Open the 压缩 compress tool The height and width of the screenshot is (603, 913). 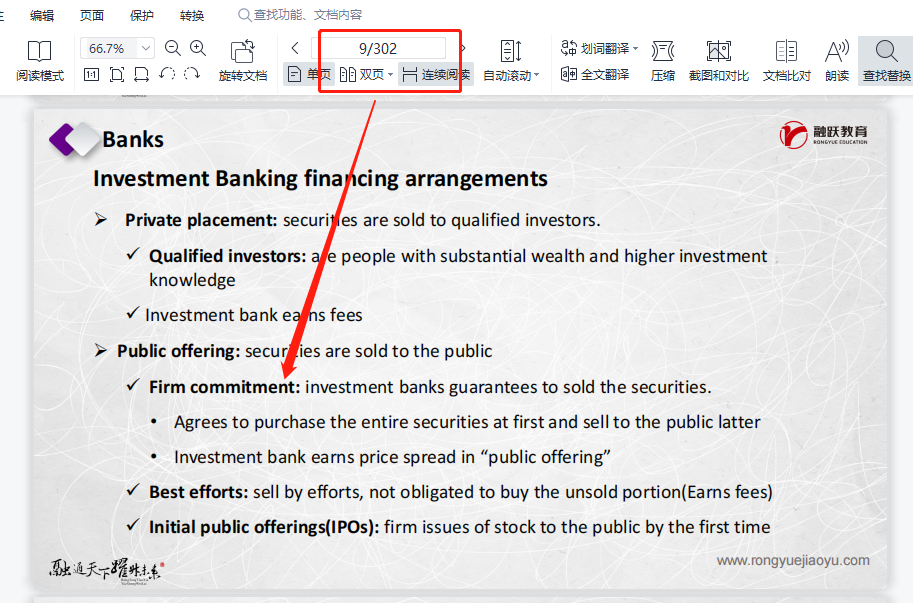pyautogui.click(x=662, y=60)
